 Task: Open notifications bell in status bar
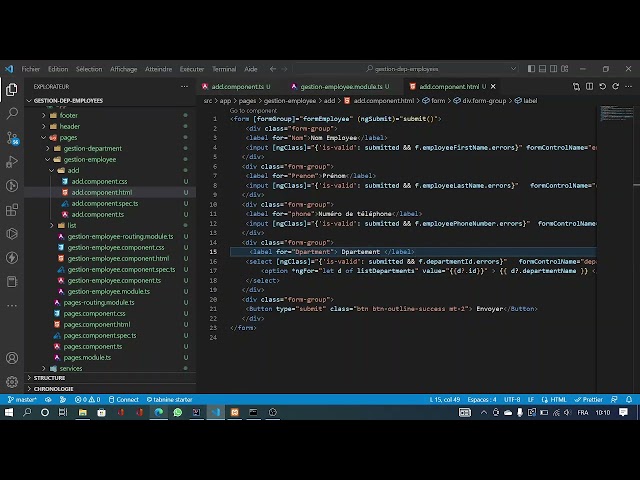pos(629,400)
